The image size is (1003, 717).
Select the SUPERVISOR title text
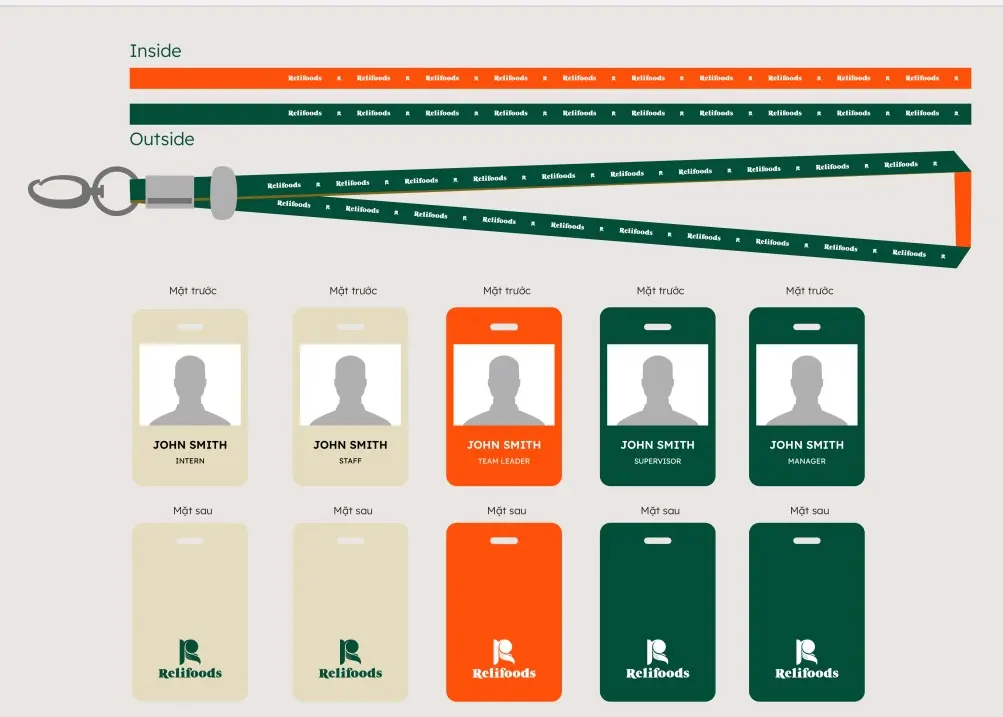click(658, 461)
